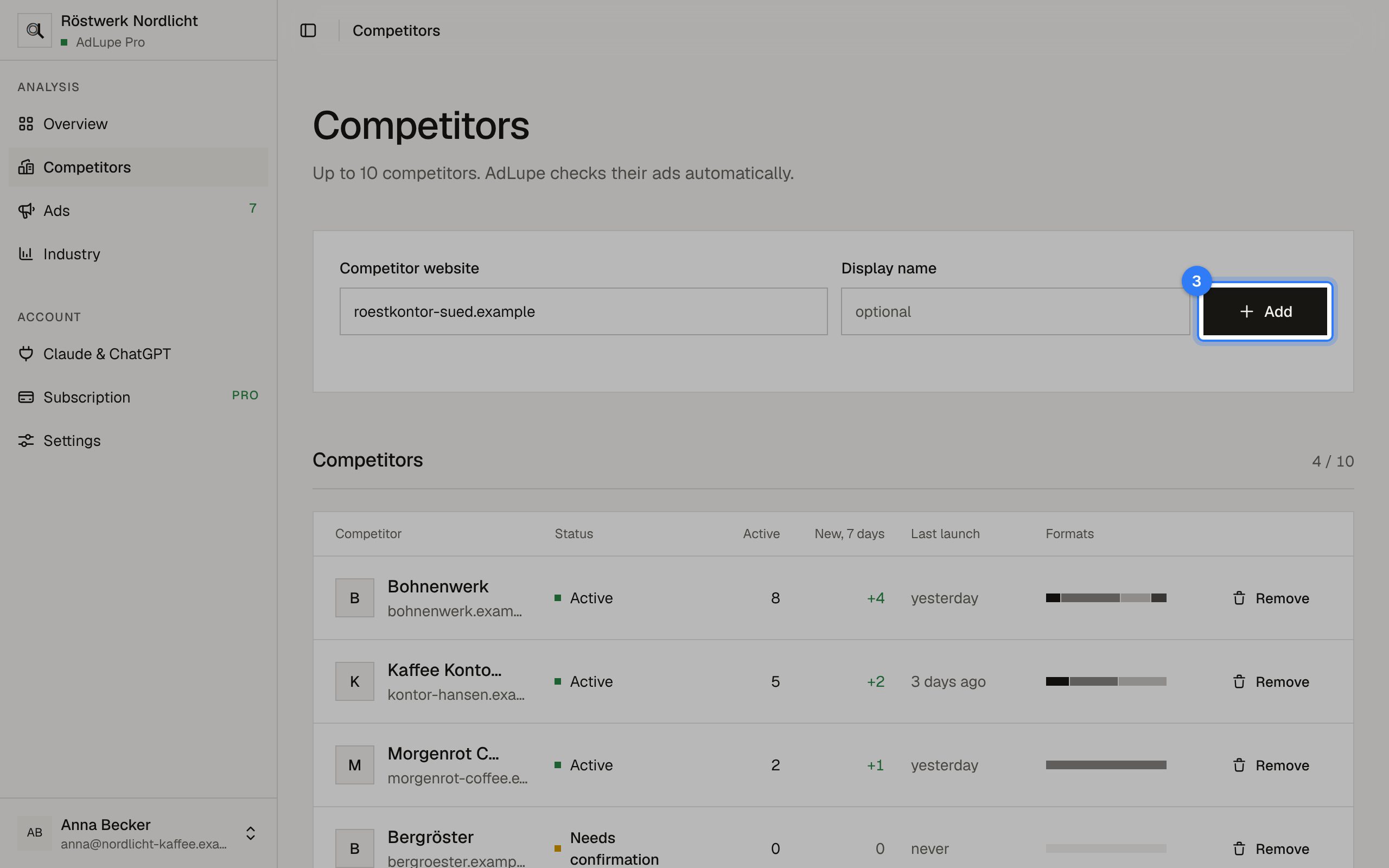Open the Subscription page
This screenshot has height=868, width=1389.
pyautogui.click(x=138, y=397)
